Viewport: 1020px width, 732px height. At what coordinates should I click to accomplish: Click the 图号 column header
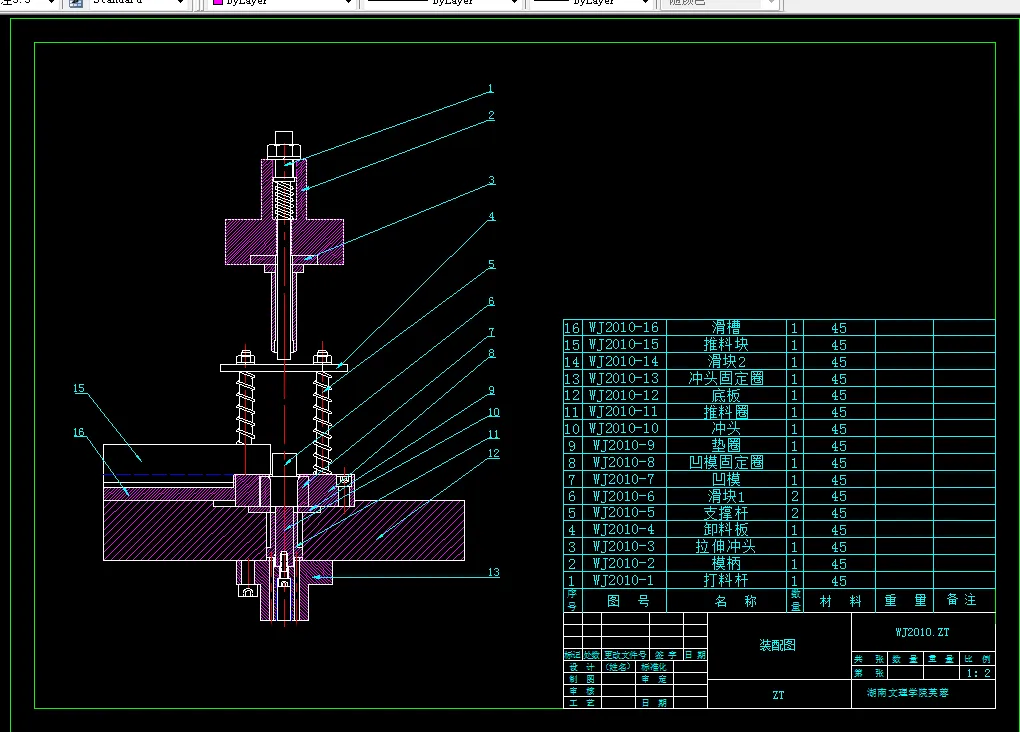(x=628, y=601)
